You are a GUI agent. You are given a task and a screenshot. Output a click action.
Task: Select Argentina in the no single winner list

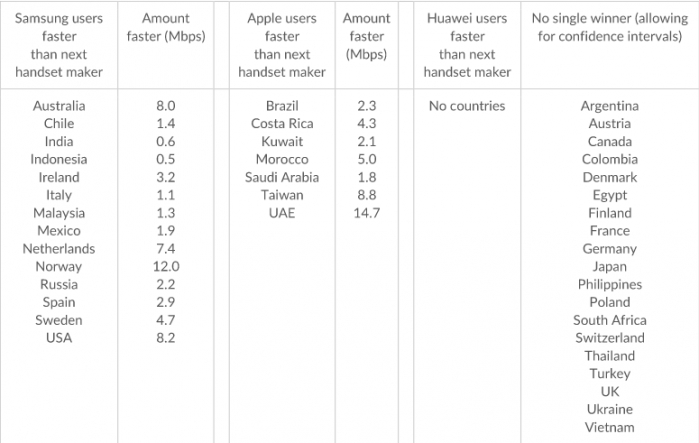pos(609,106)
